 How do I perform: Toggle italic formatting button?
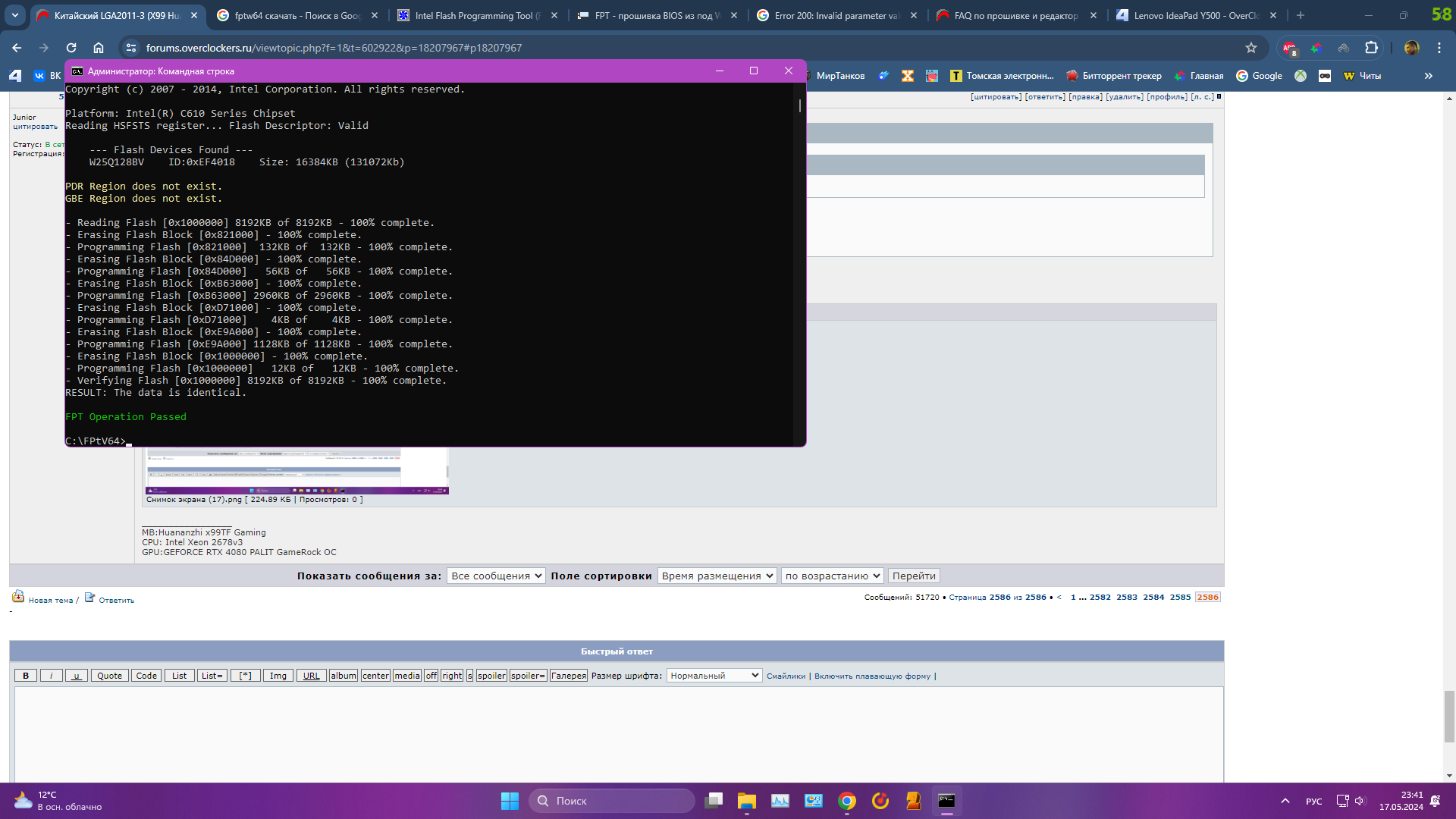(51, 676)
